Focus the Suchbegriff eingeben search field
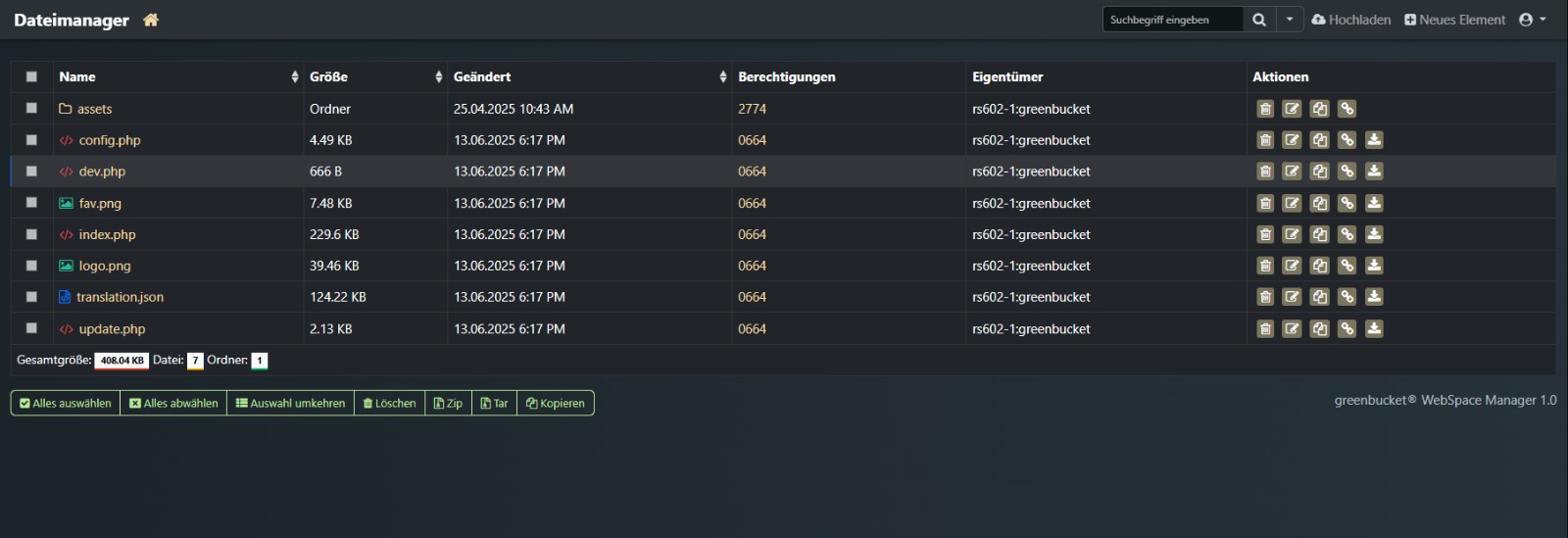The image size is (1568, 538). click(1172, 20)
